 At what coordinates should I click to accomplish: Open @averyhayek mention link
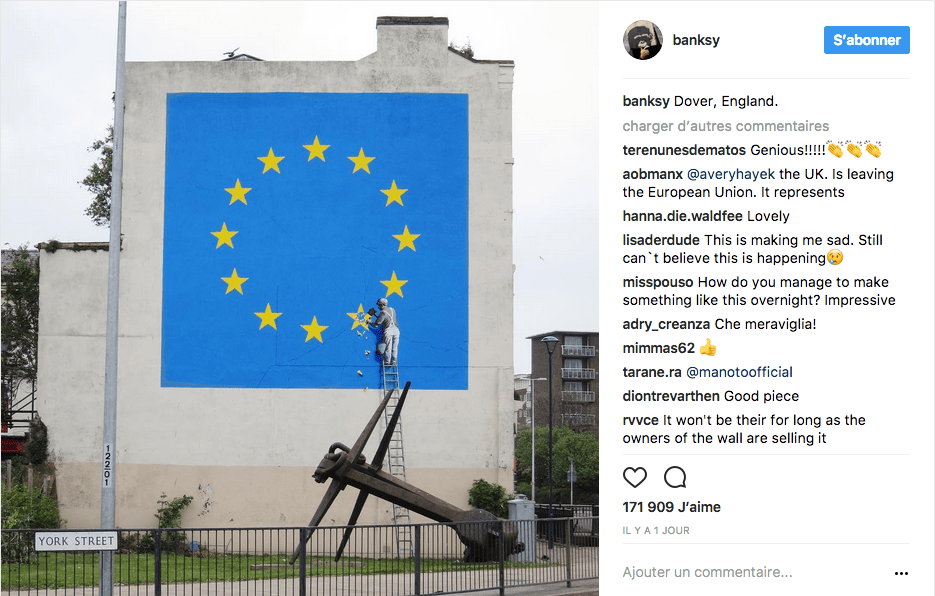pos(731,174)
